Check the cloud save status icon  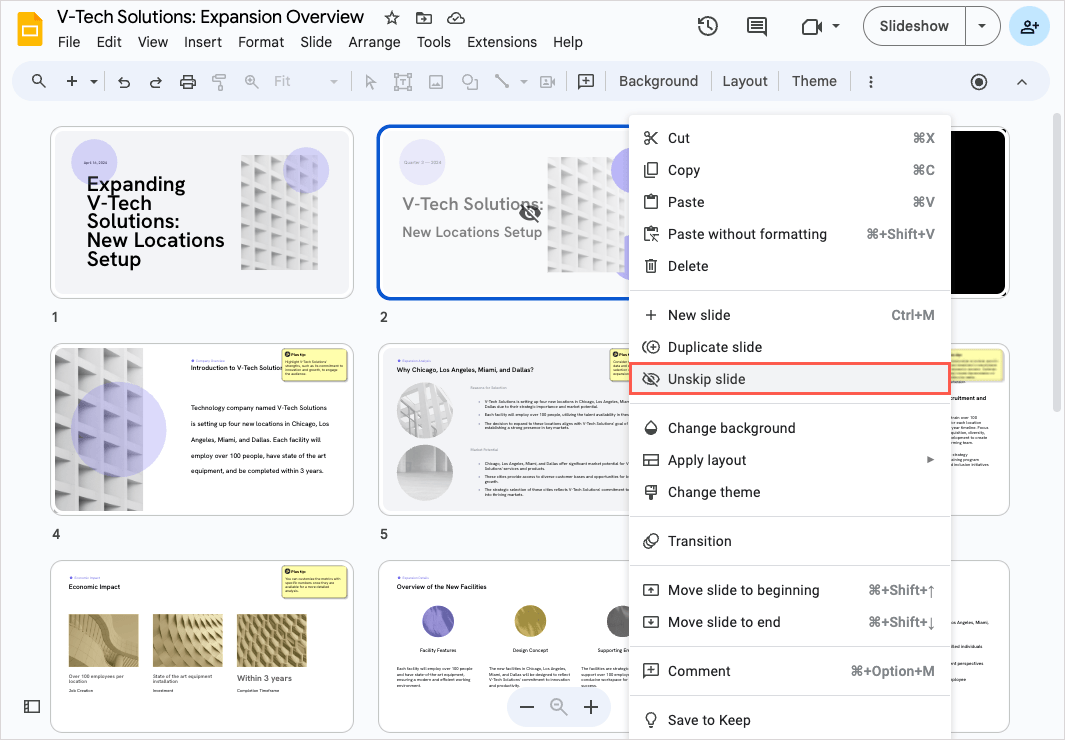(x=456, y=18)
